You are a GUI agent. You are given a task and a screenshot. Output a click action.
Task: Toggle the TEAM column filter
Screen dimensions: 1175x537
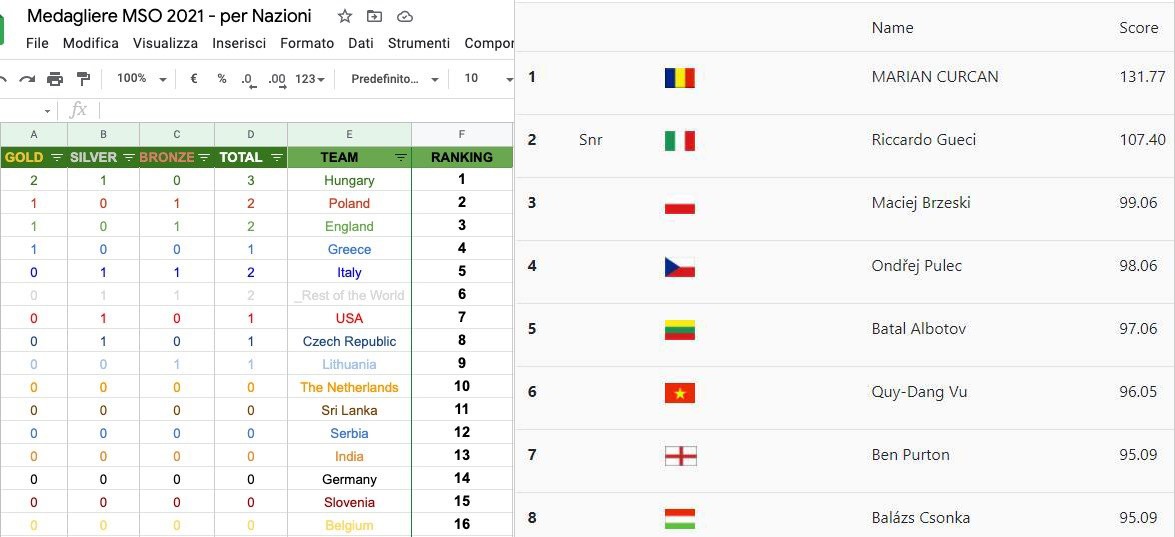(x=401, y=158)
